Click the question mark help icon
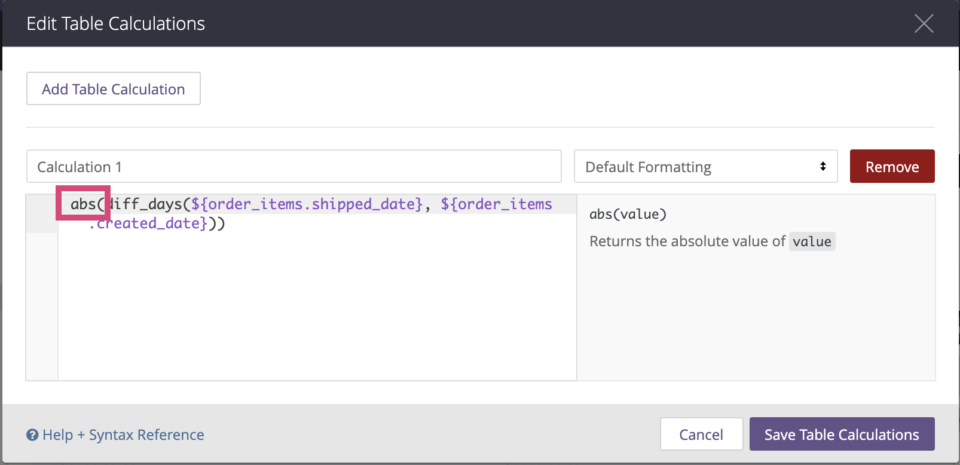 [33, 435]
